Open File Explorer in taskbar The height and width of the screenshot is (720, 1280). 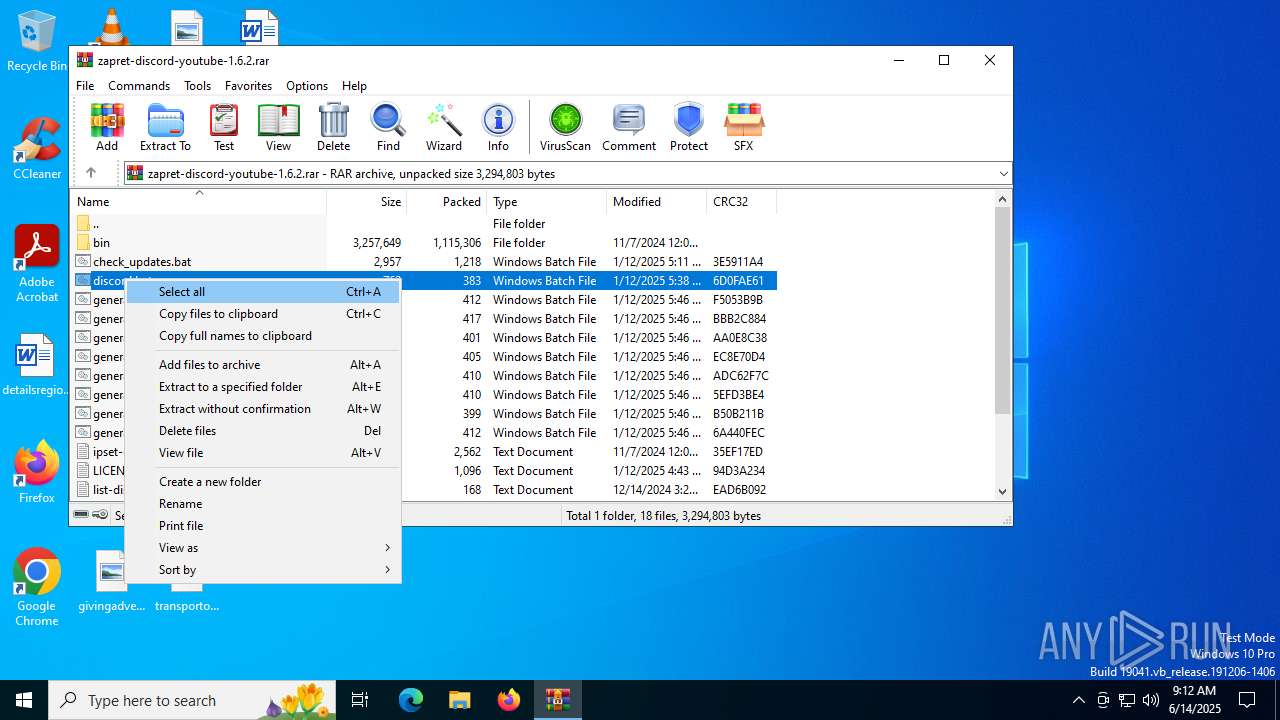click(460, 700)
